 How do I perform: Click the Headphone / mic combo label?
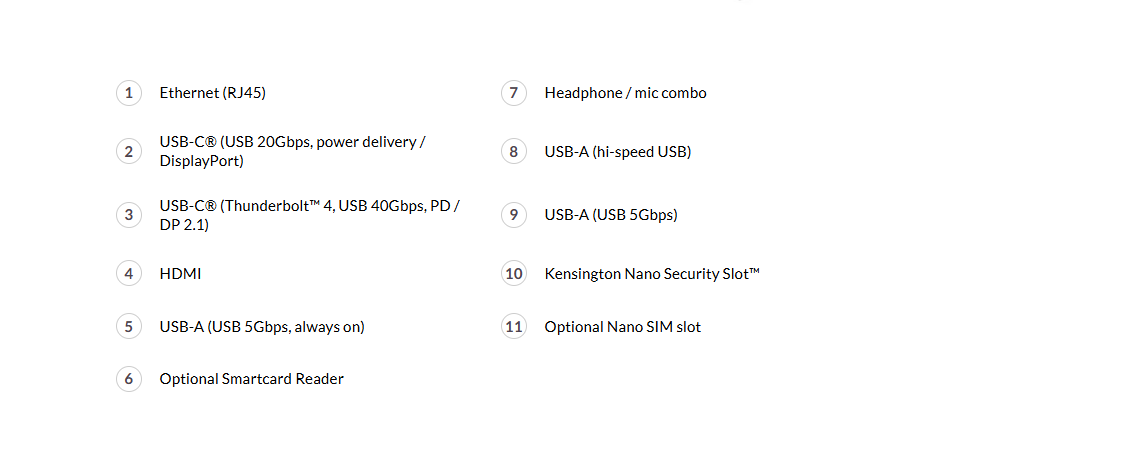click(x=626, y=93)
